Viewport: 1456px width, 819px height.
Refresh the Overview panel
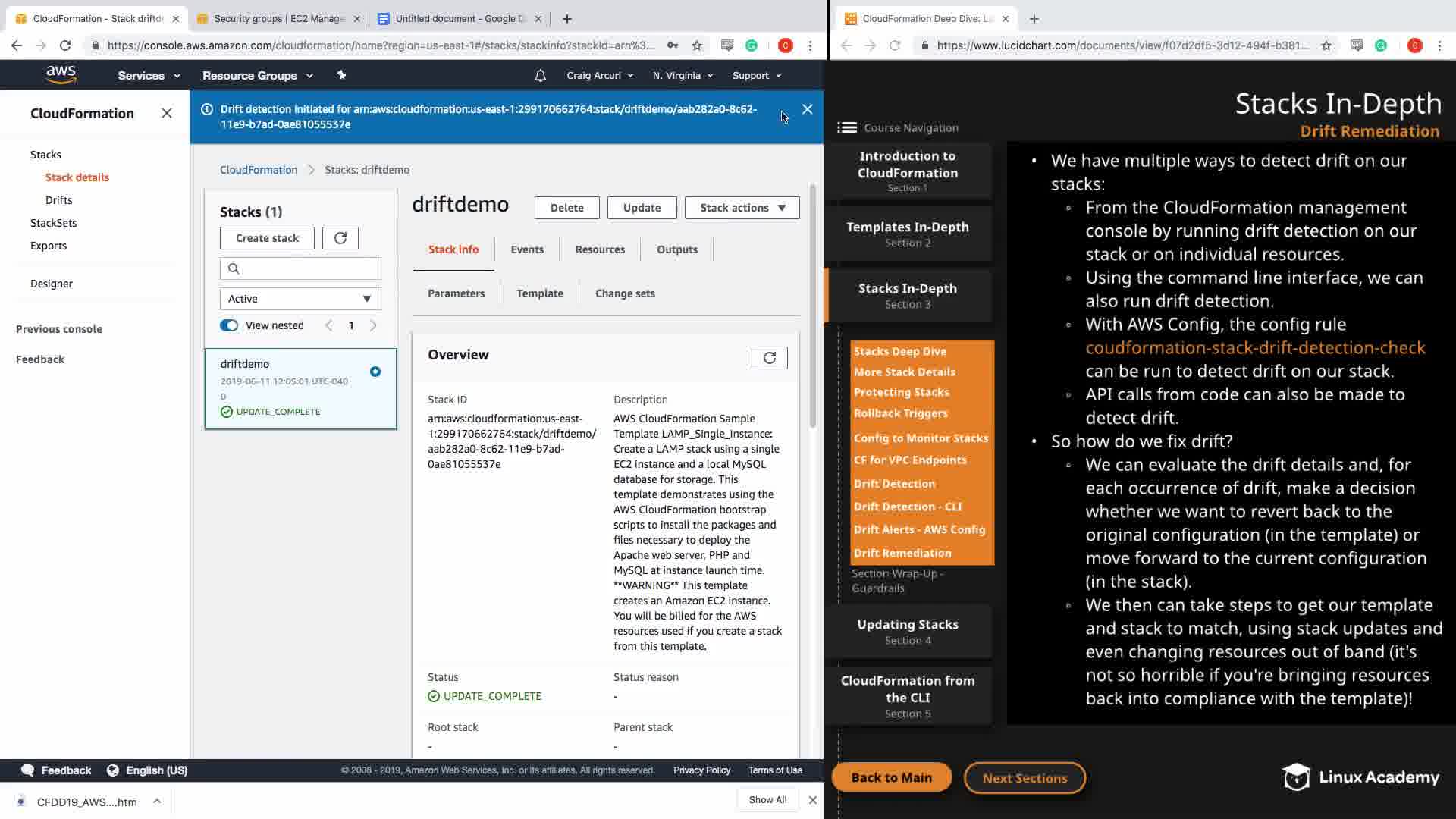click(x=769, y=358)
